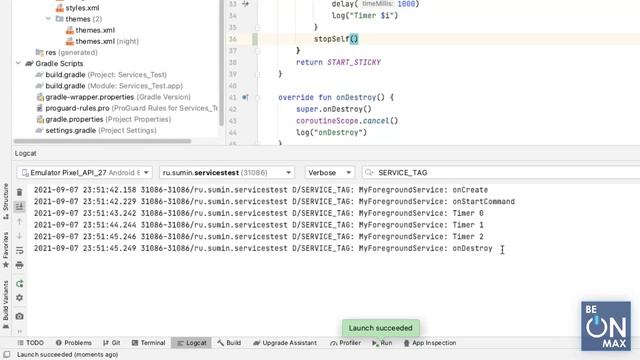
Task: Open the Emulator Pixel_API_27 device dropdown
Action: click(x=85, y=173)
